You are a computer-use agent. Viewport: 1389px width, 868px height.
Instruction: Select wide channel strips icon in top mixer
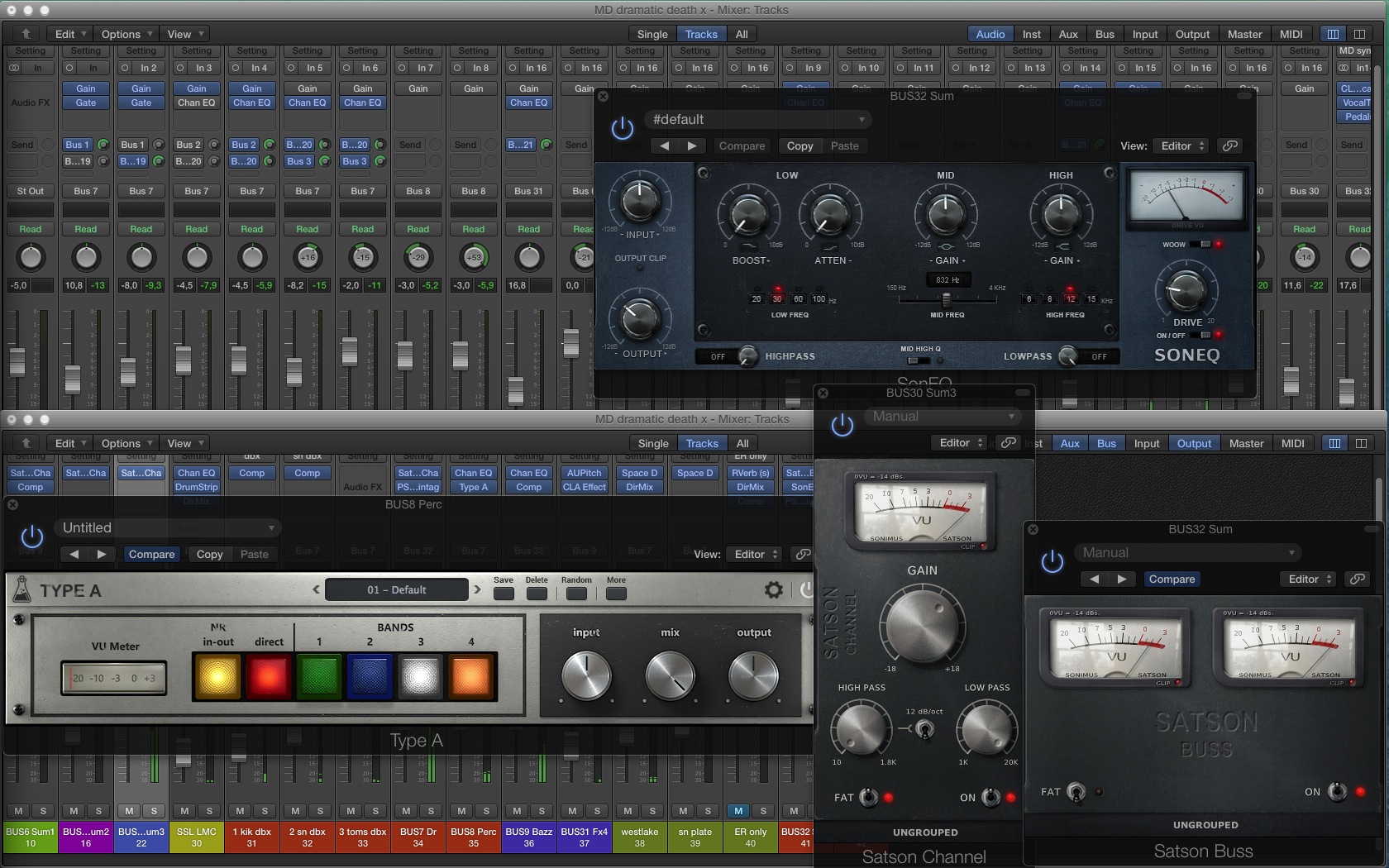[x=1359, y=34]
